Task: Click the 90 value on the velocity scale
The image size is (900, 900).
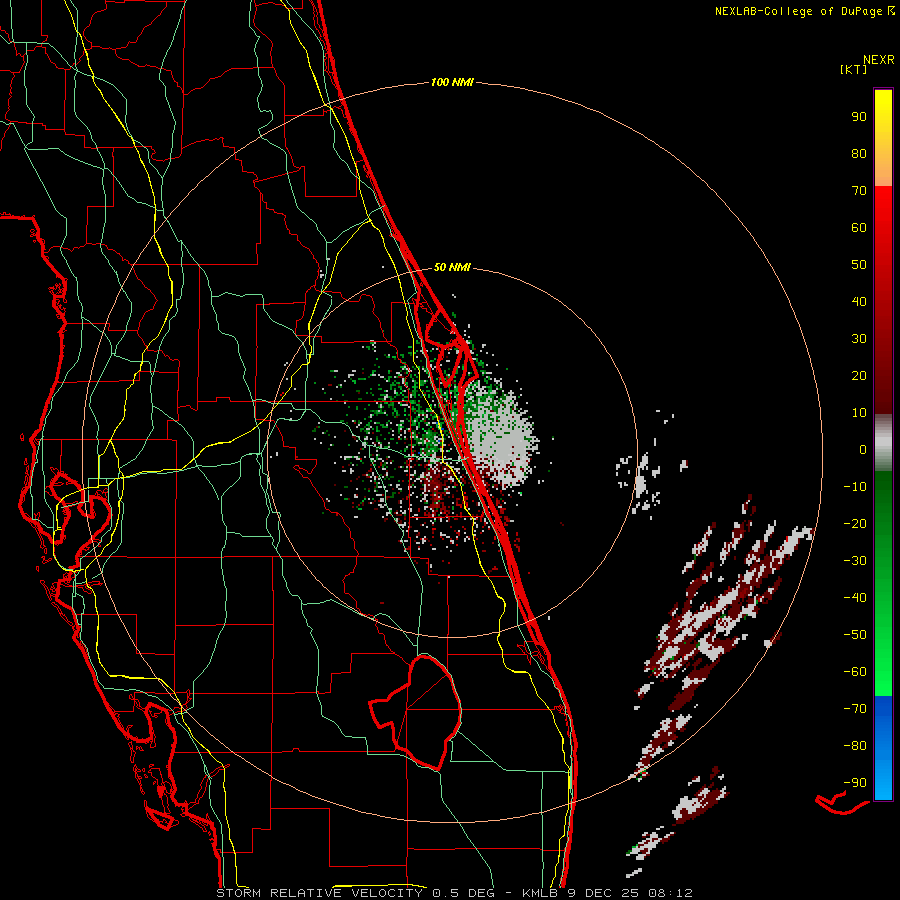Action: click(859, 117)
